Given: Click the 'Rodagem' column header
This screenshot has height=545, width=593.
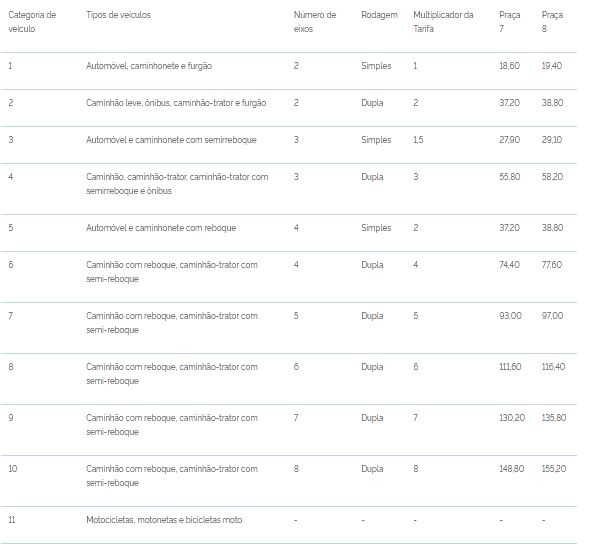Looking at the screenshot, I should tap(379, 15).
